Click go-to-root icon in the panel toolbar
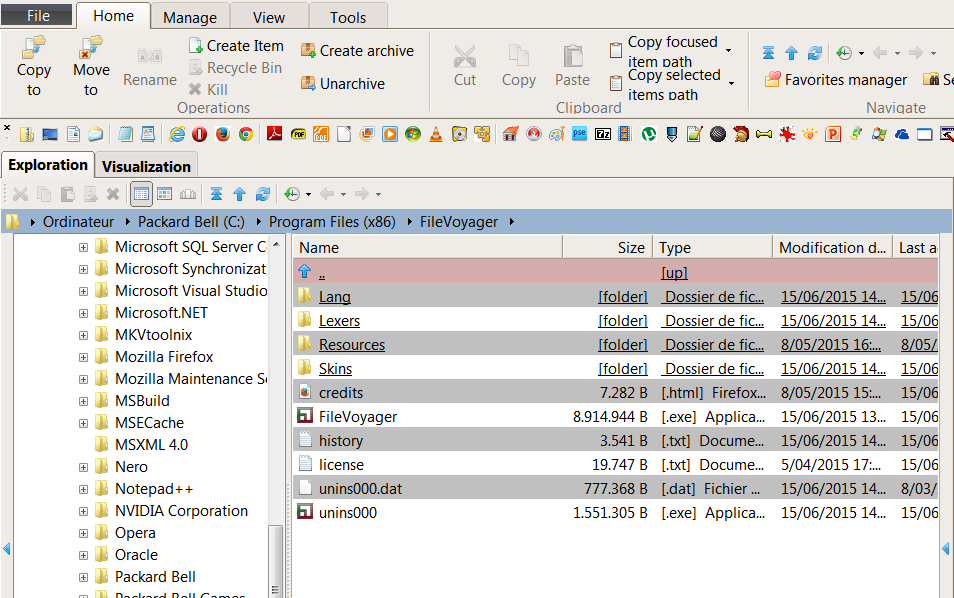The height and width of the screenshot is (598, 954). 216,194
